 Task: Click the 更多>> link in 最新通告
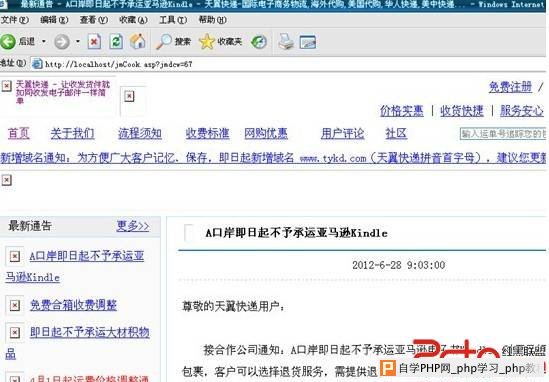point(133,226)
